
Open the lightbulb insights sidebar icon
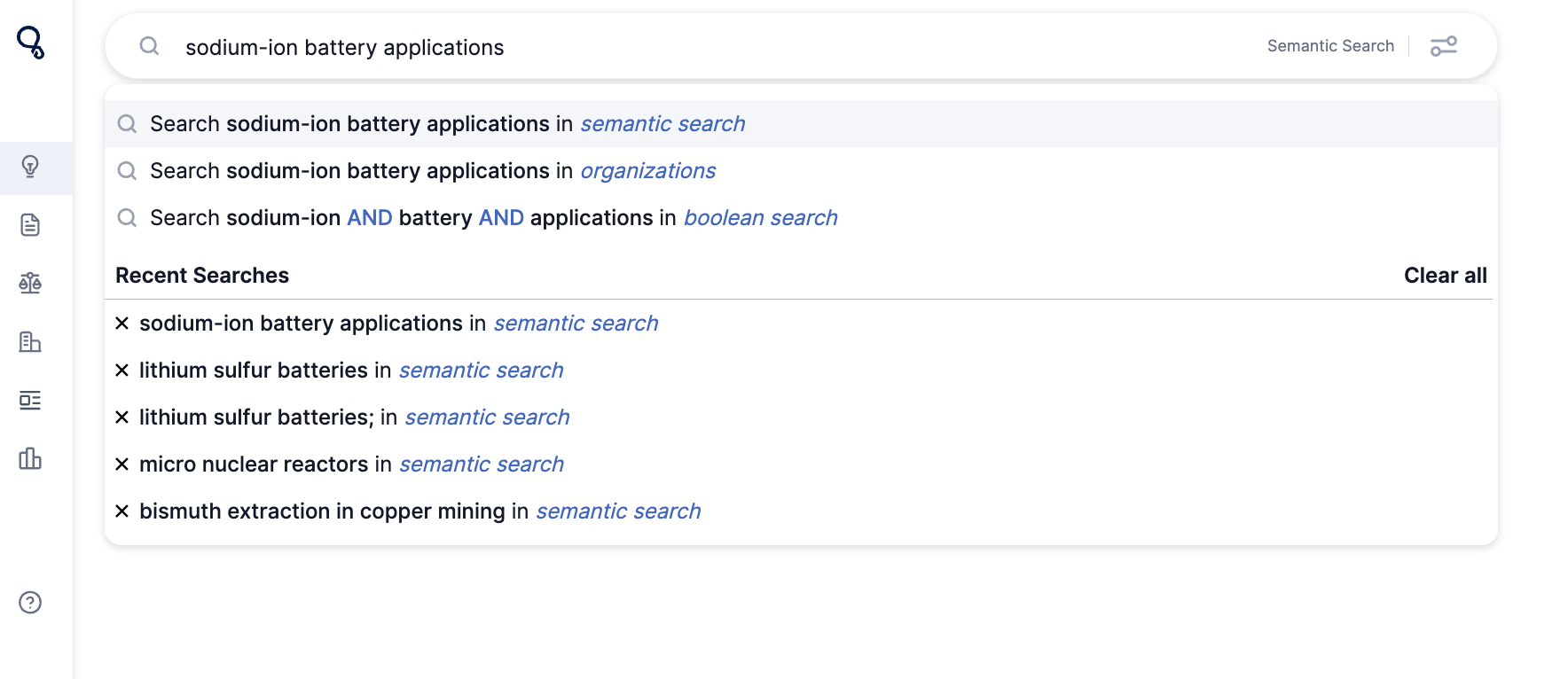pyautogui.click(x=30, y=167)
